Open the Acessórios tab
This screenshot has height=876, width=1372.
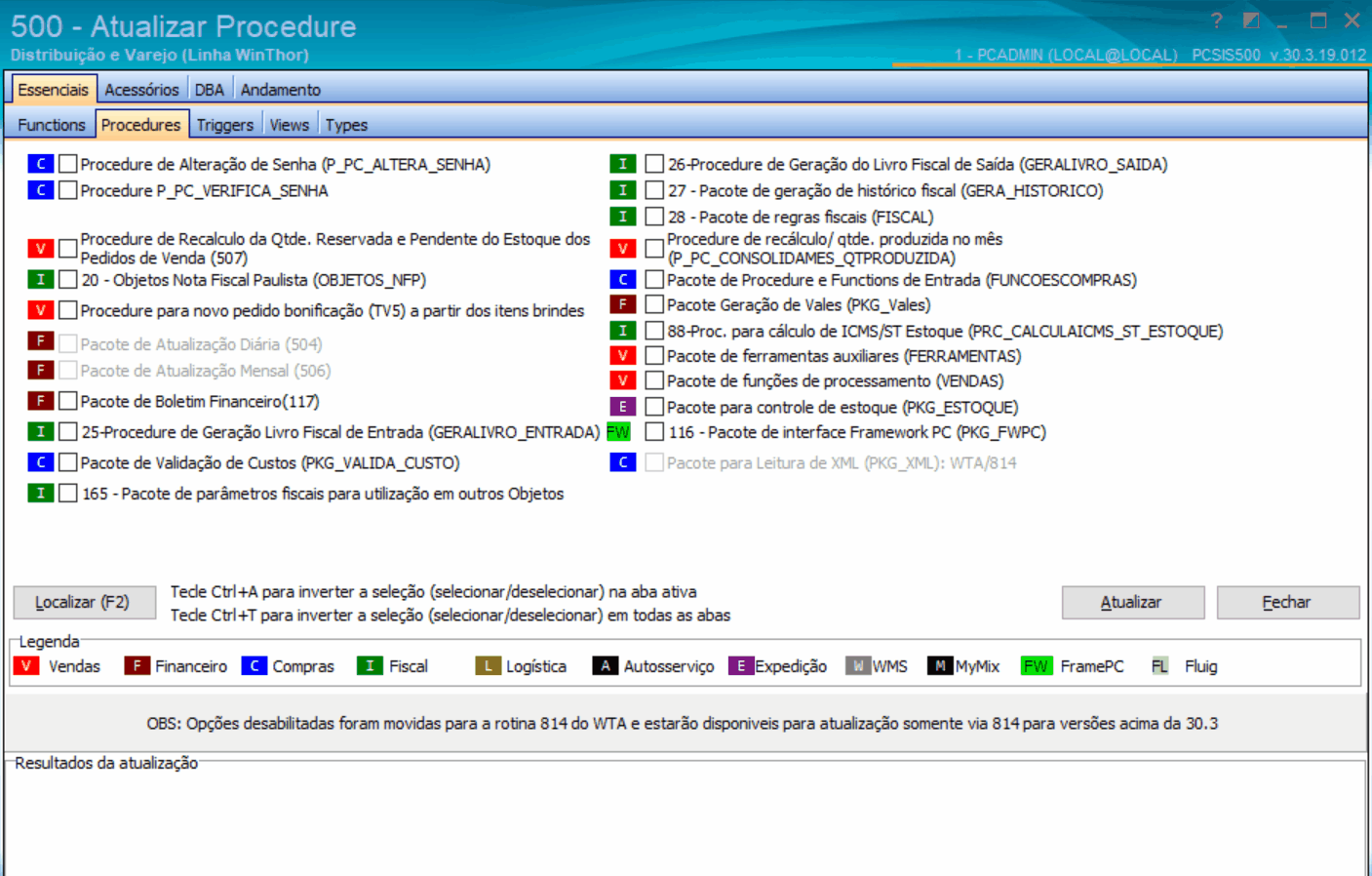[x=142, y=90]
